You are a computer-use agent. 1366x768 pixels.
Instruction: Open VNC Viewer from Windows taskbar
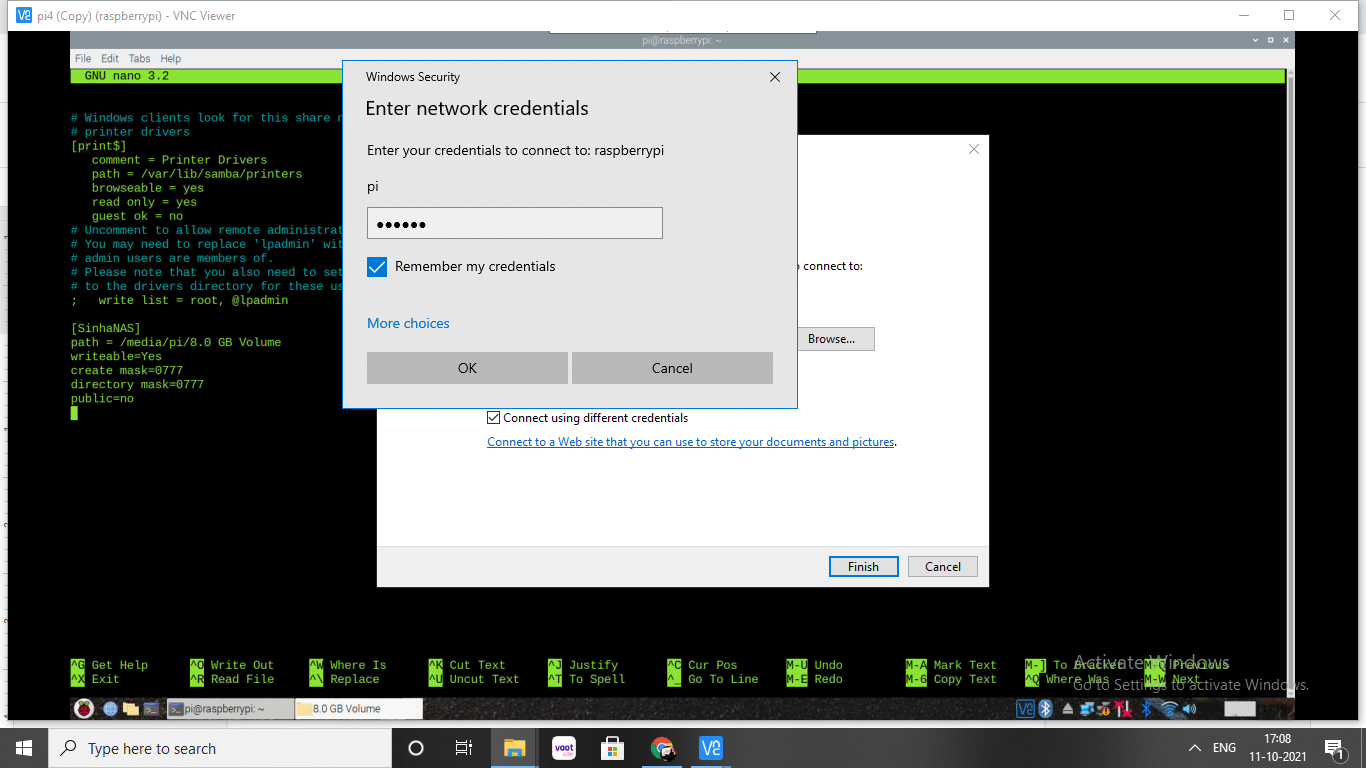point(711,748)
